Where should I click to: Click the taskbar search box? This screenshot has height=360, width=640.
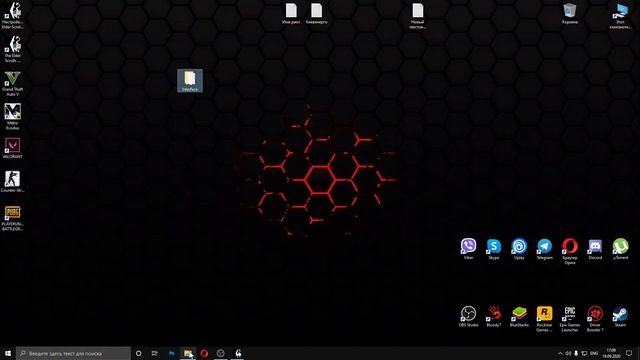coord(73,353)
